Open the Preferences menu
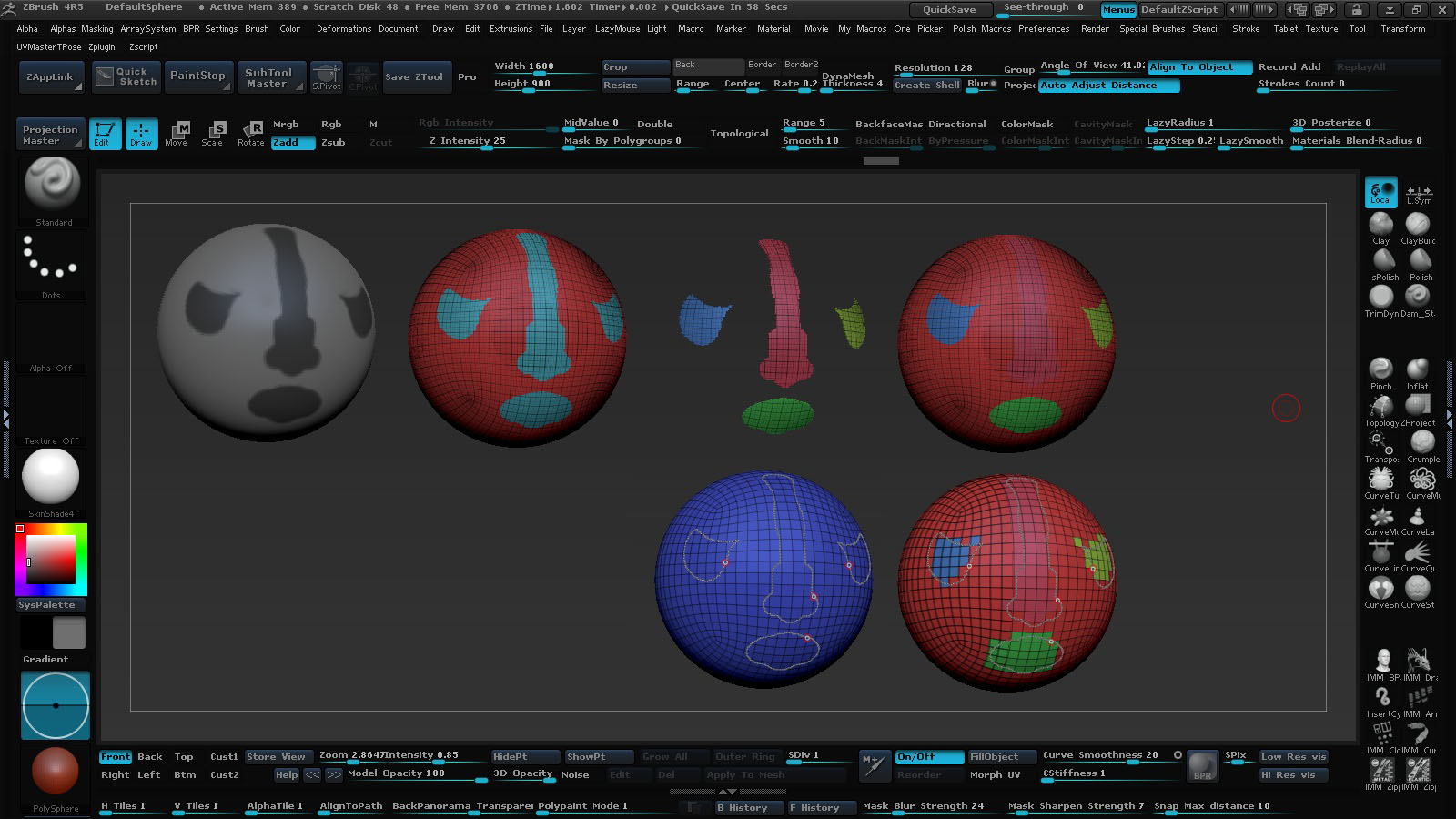 1043,29
